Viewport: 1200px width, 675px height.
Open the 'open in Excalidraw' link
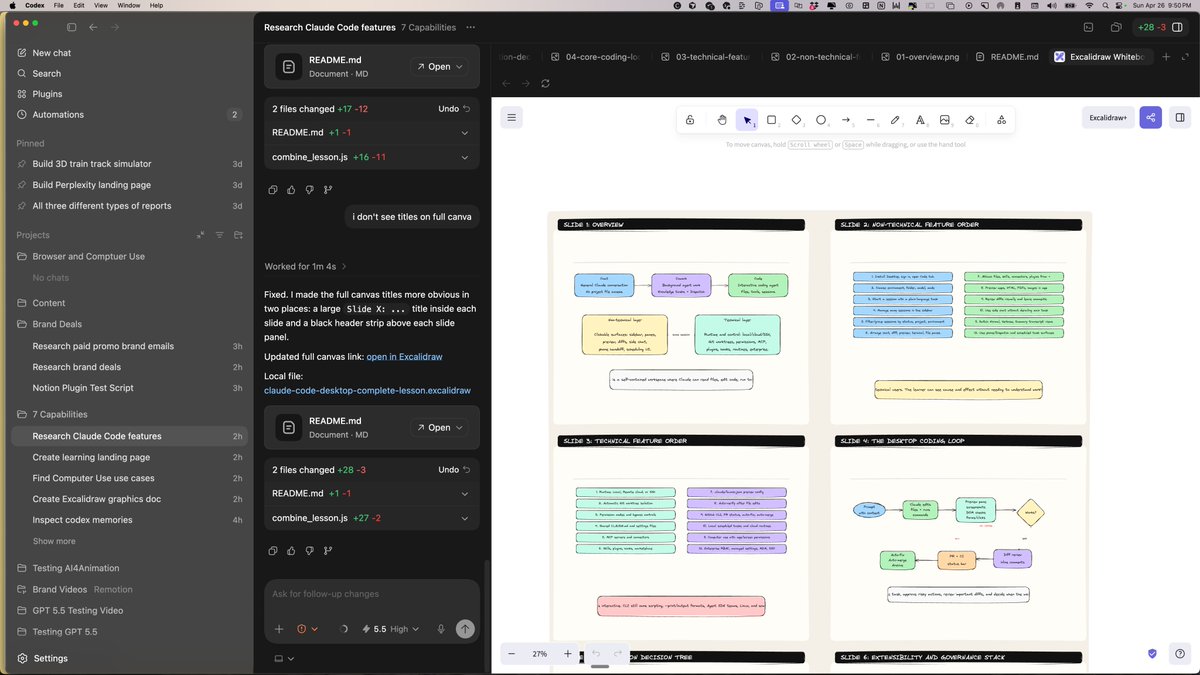(x=404, y=357)
